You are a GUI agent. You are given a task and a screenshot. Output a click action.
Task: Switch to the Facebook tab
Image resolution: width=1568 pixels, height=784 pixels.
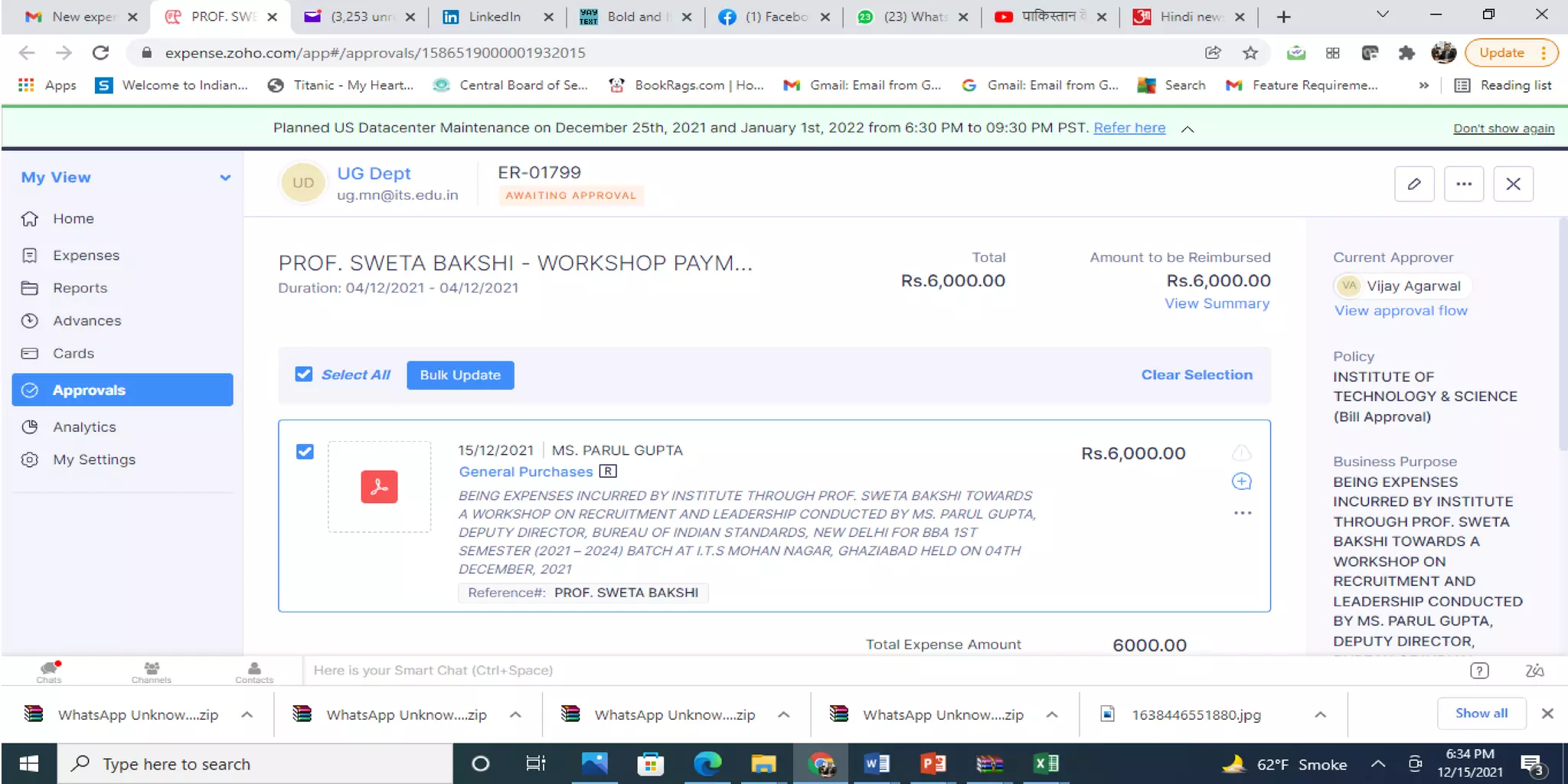tap(773, 17)
